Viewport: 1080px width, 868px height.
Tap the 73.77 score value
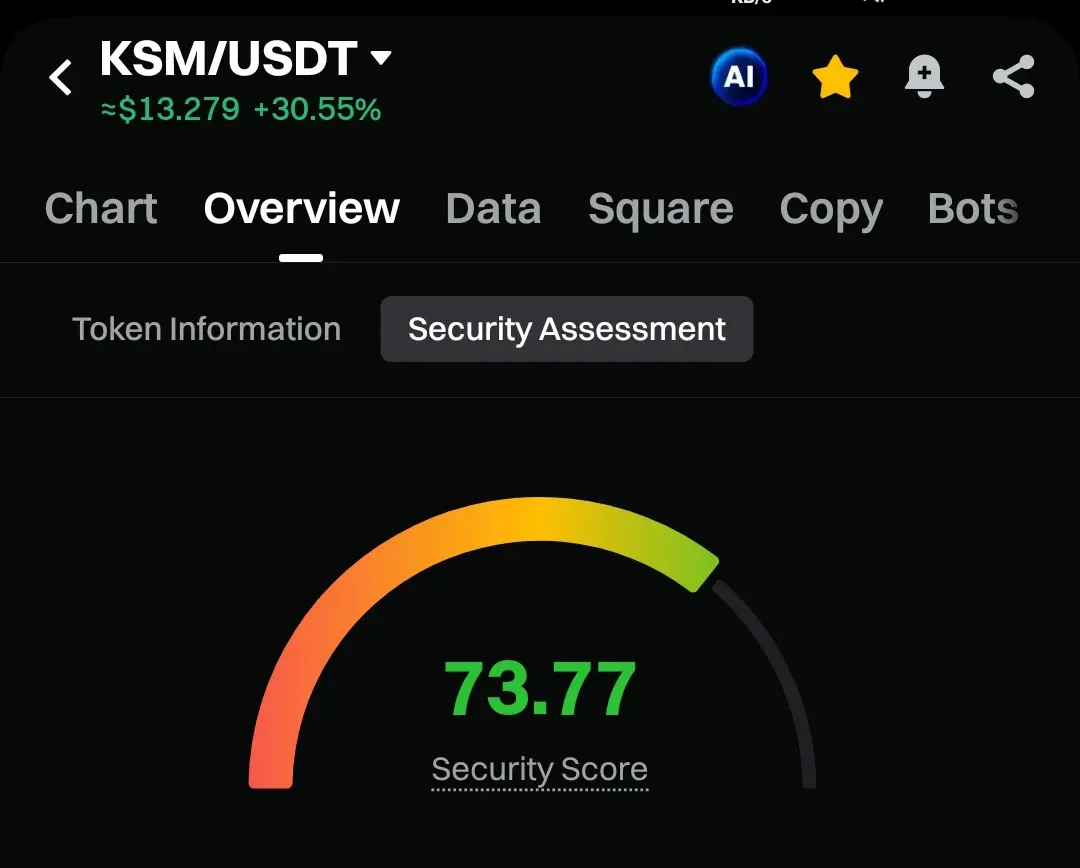(x=540, y=688)
